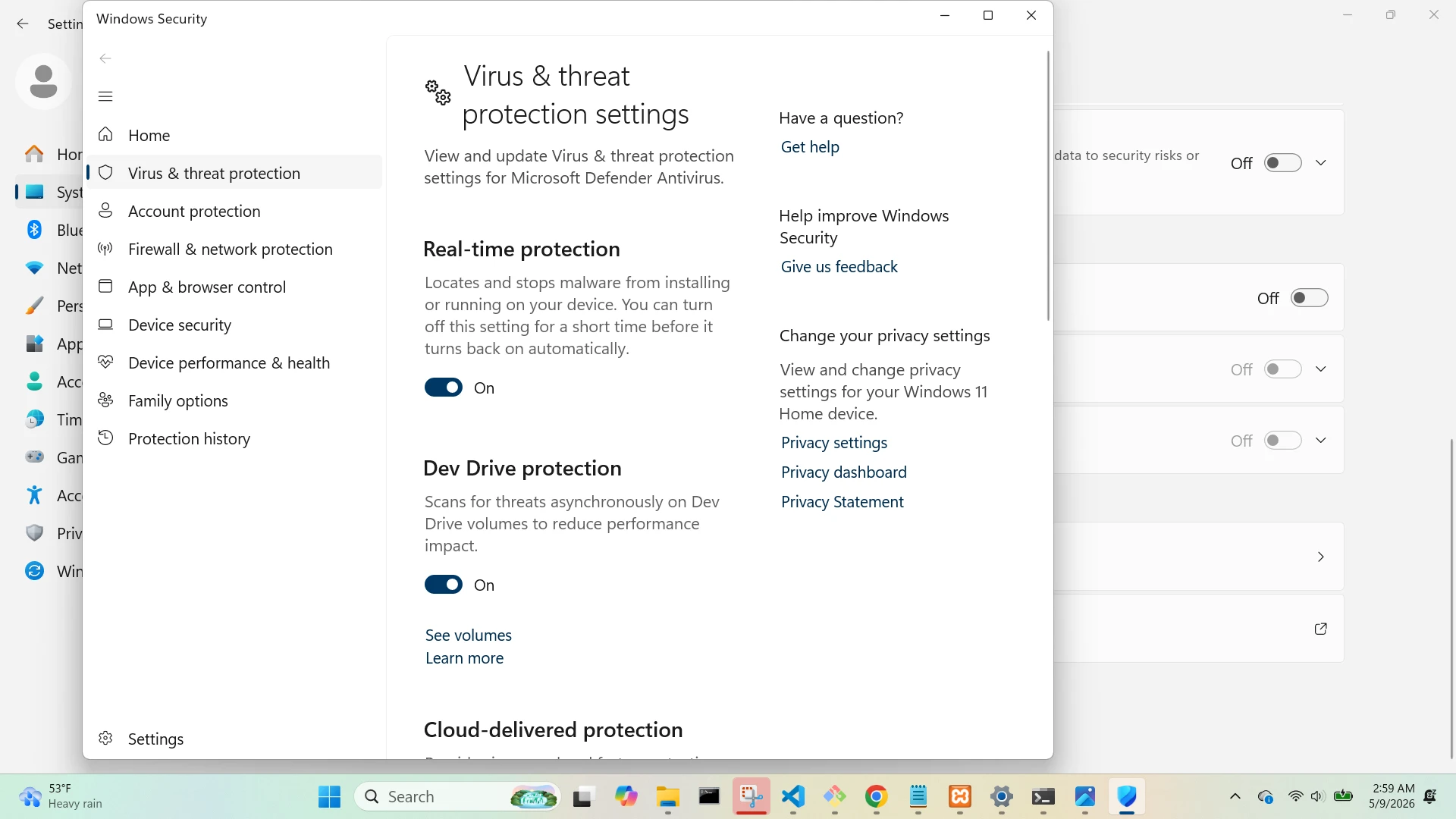Open Protection history
The image size is (1456, 819).
(x=234, y=438)
